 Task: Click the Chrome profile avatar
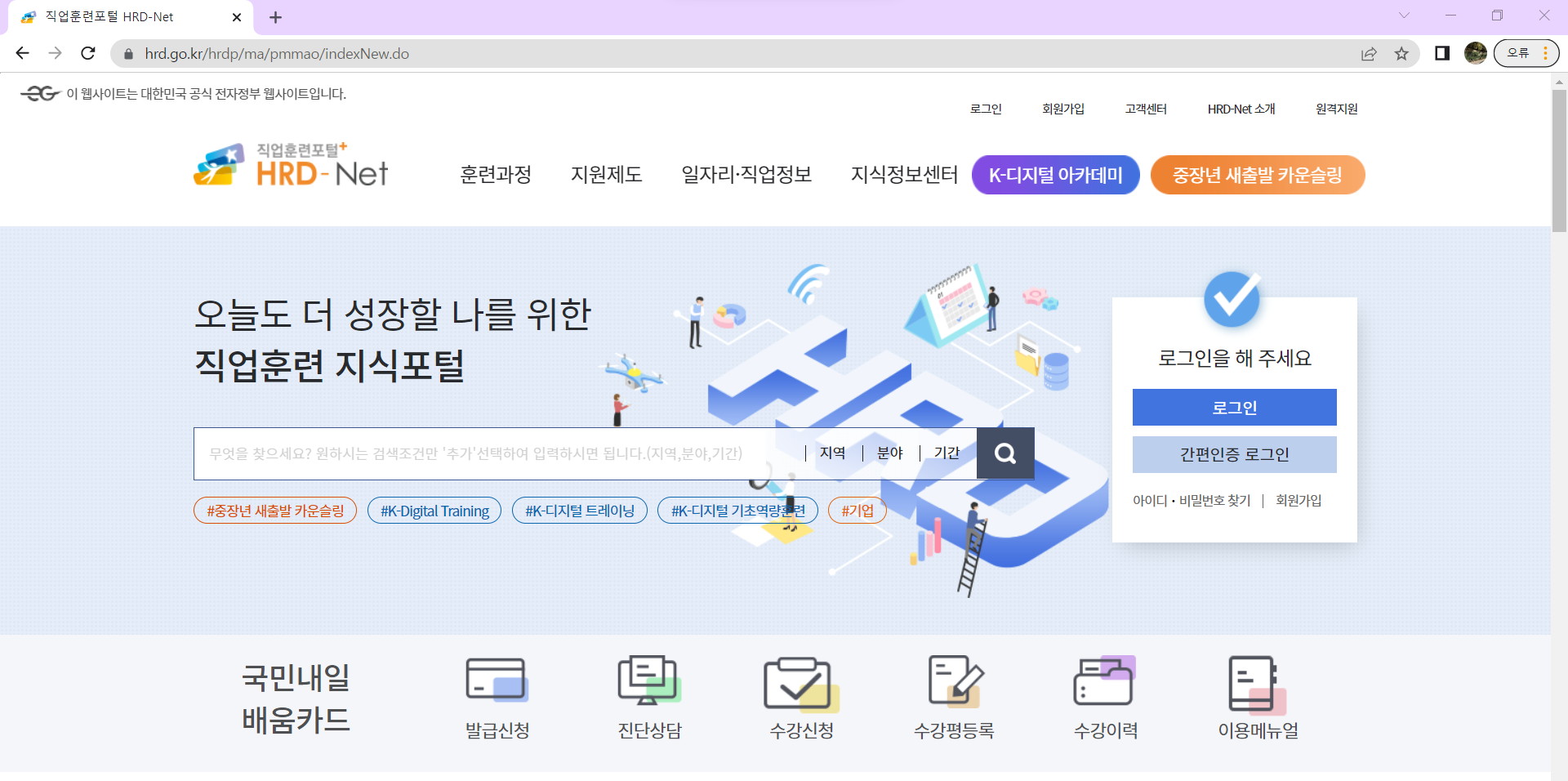1476,53
